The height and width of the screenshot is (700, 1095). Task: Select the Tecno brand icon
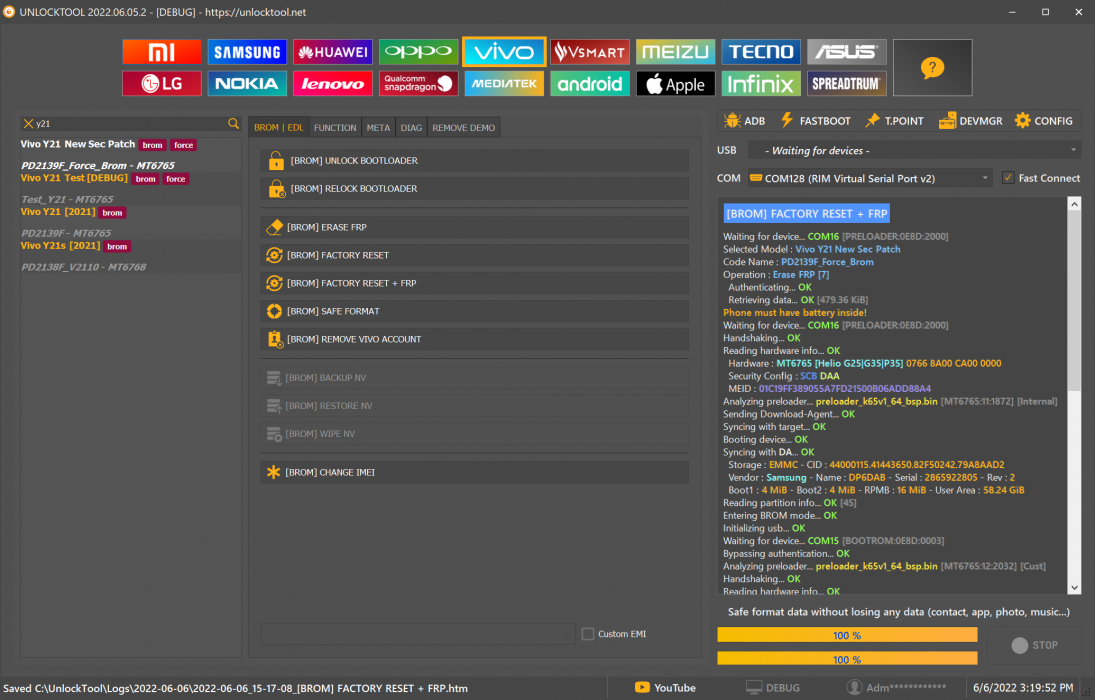(760, 52)
